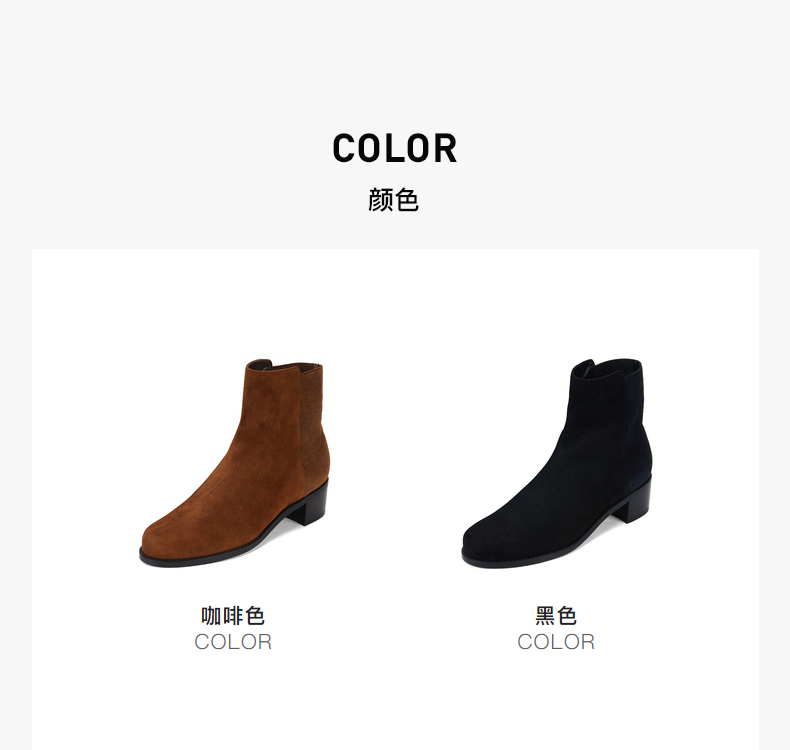
Task: Click the brown boot's top opening
Action: [285, 366]
